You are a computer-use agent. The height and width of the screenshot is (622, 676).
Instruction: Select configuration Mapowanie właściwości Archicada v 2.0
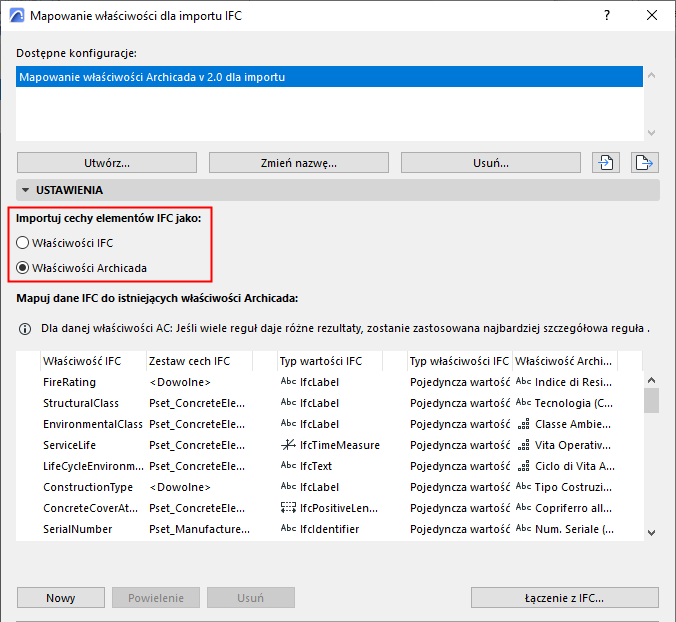tap(329, 77)
